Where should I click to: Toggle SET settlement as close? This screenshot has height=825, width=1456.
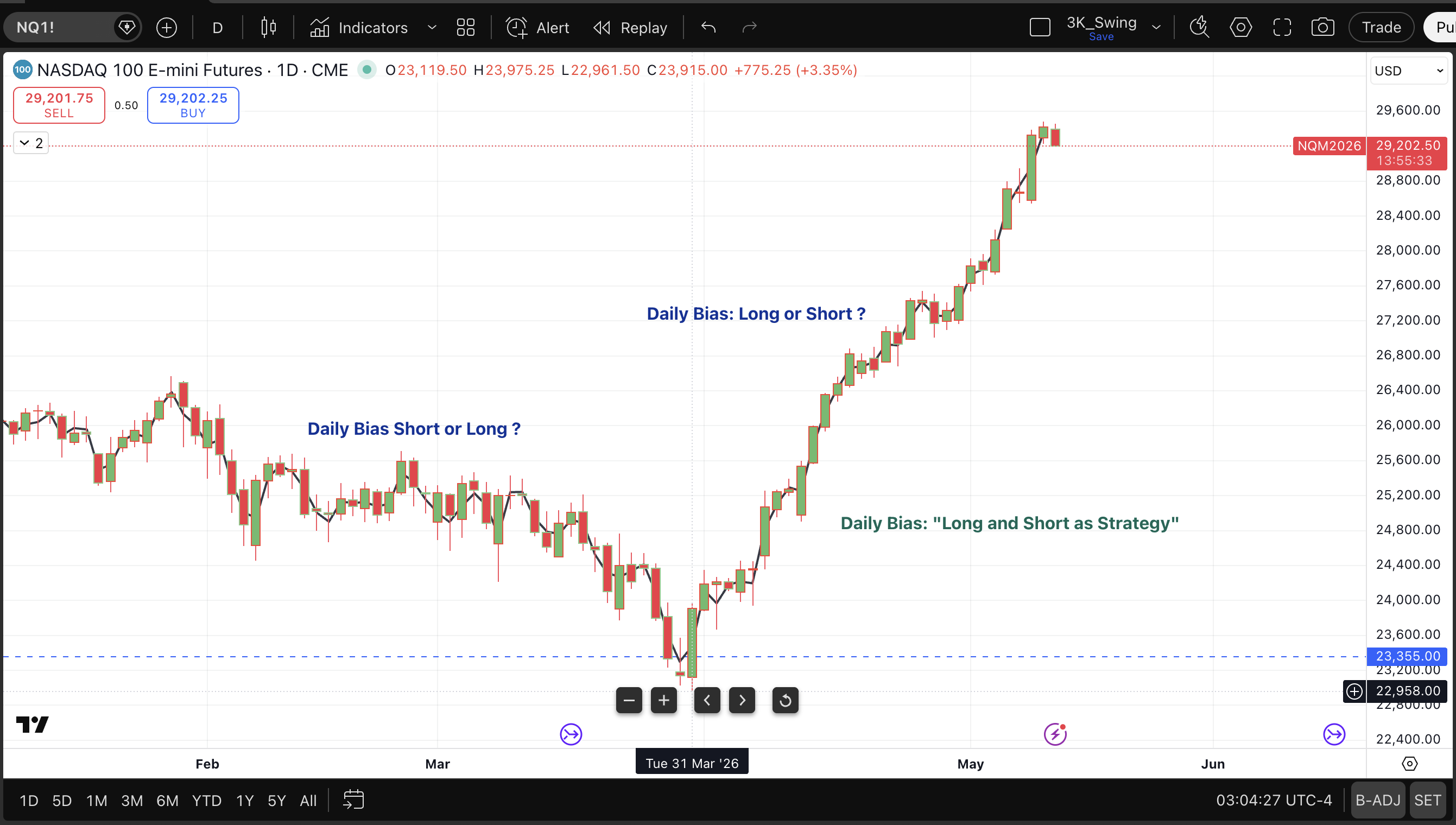pos(1427,801)
